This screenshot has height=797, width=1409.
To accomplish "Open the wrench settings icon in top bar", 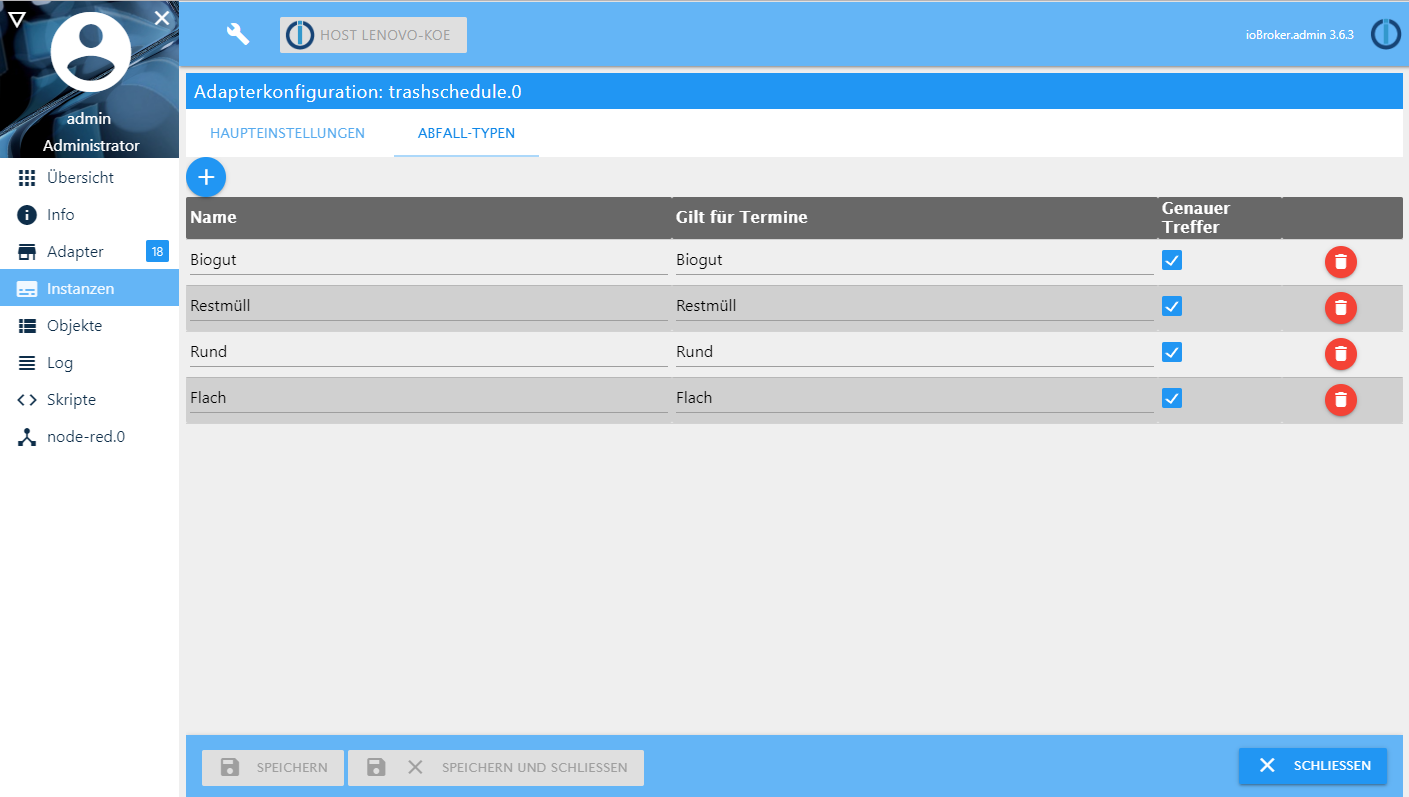I will pos(238,34).
